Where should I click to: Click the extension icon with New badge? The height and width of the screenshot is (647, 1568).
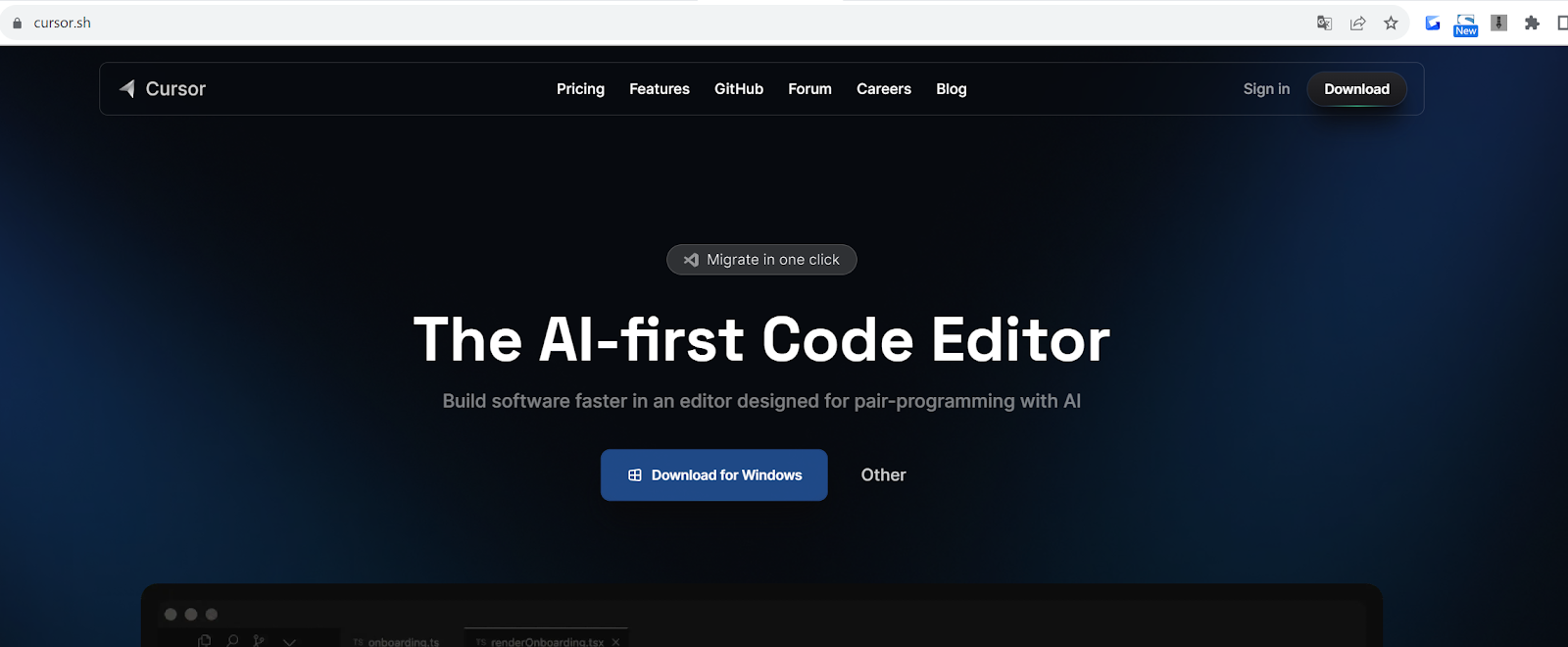(1466, 25)
